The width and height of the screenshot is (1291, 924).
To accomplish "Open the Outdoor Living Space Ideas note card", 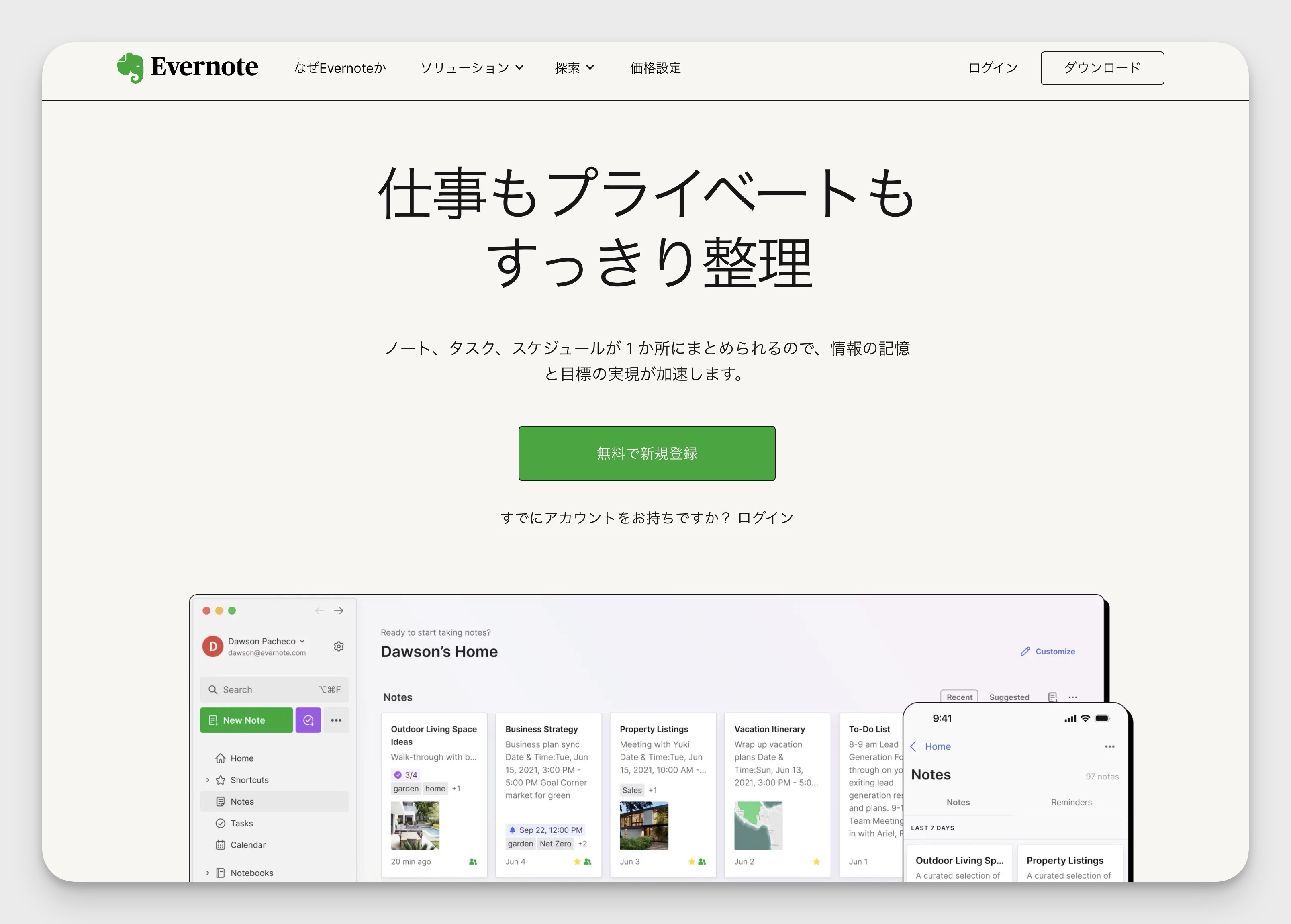I will pos(434,795).
